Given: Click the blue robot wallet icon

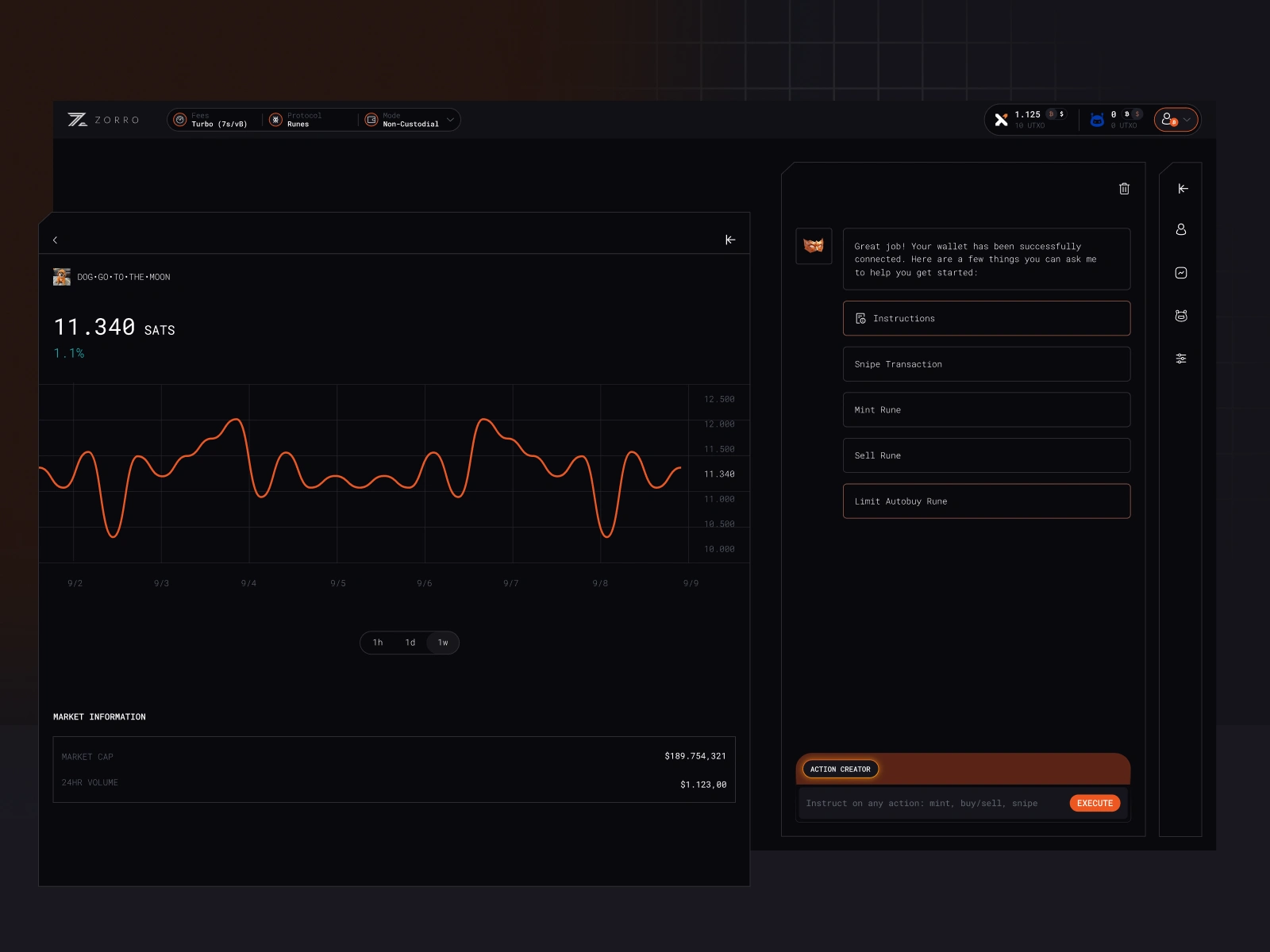Looking at the screenshot, I should tap(1097, 120).
